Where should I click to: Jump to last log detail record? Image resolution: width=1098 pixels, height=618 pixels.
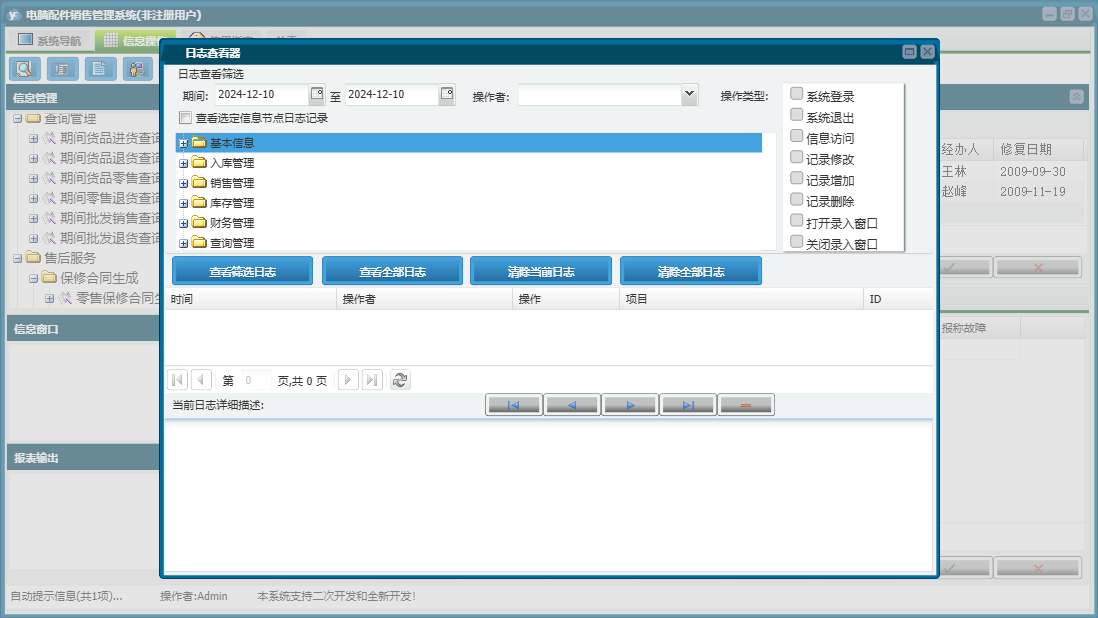[x=688, y=405]
